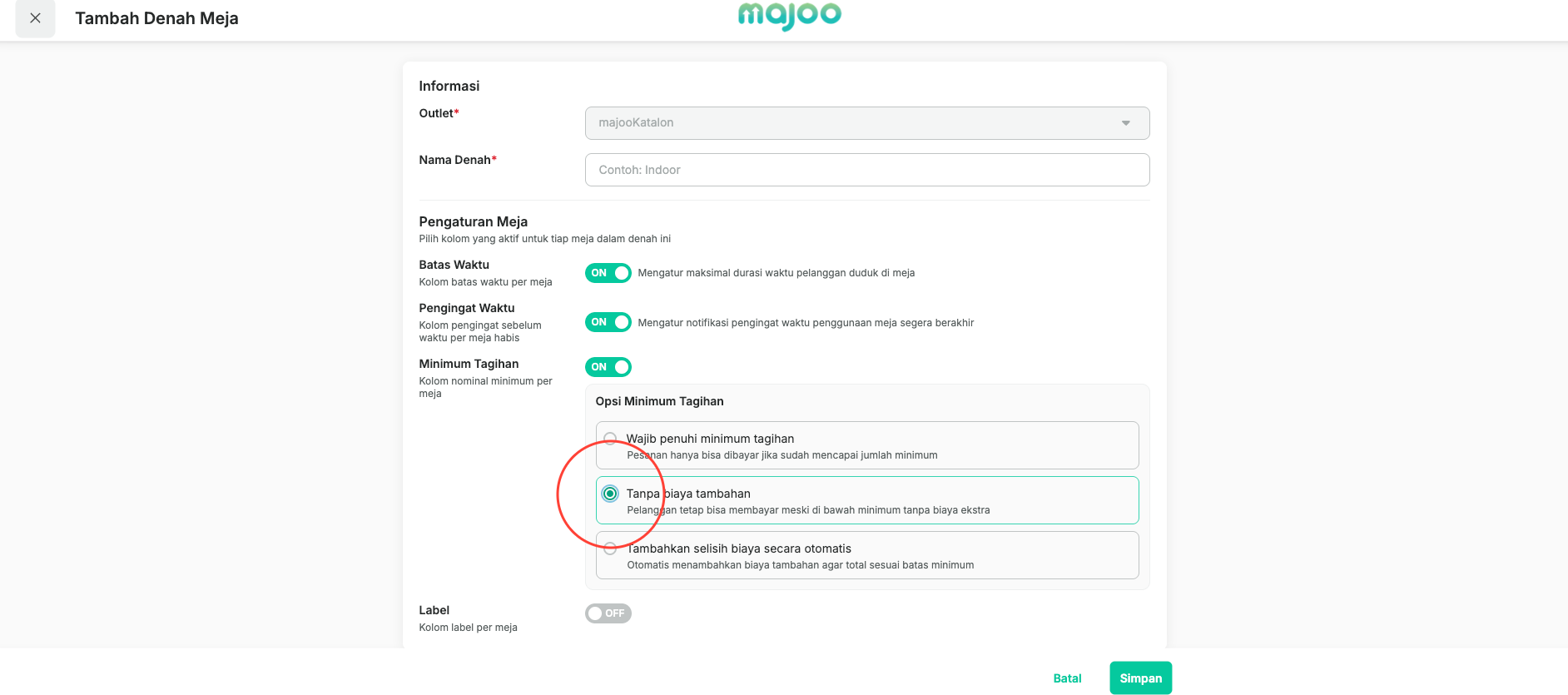Focus the Nama Denah input field
Viewport: 1568px width, 695px height.
click(x=867, y=170)
